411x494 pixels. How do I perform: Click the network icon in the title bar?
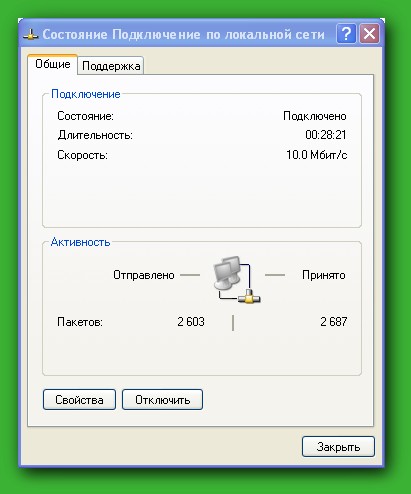31,35
